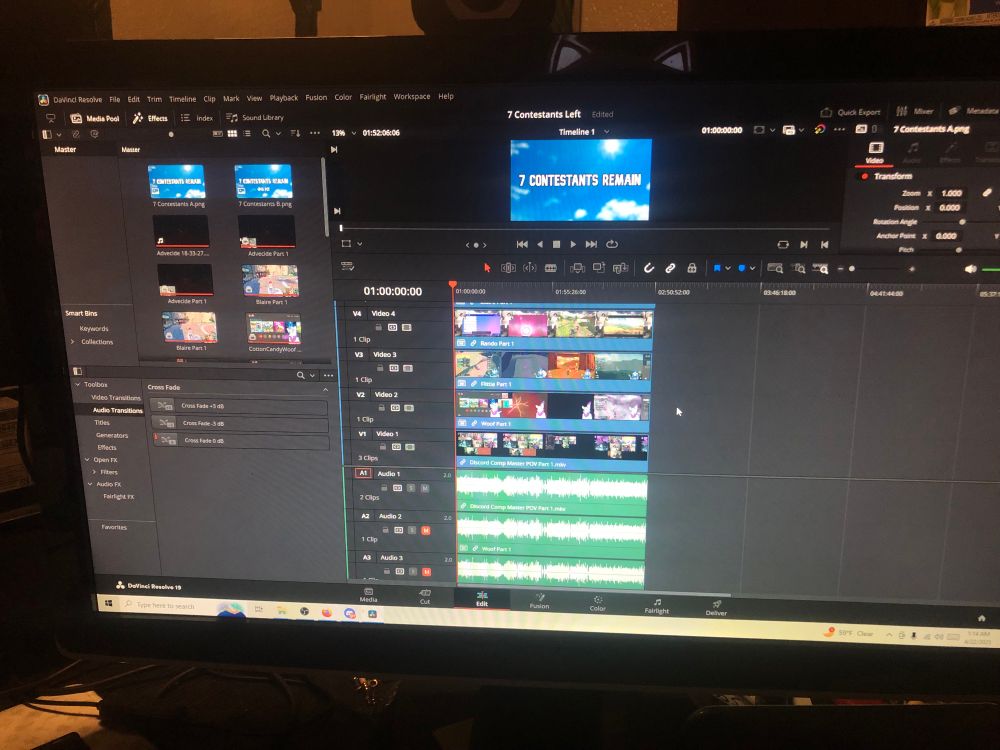Viewport: 1000px width, 750px height.
Task: Click the blue Marker icon
Action: pos(742,268)
